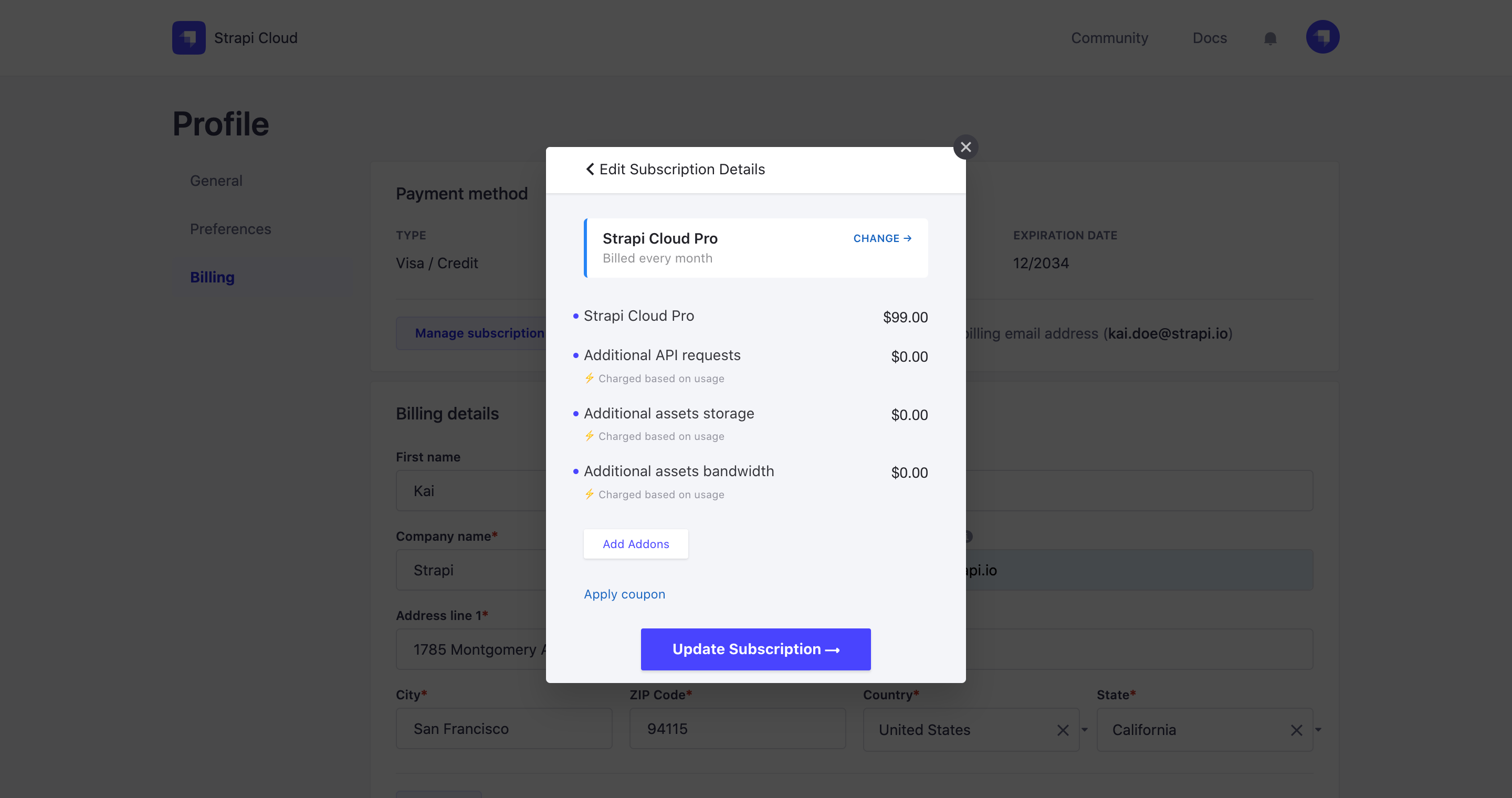Open the State dropdown
The image size is (1512, 798).
[1317, 730]
